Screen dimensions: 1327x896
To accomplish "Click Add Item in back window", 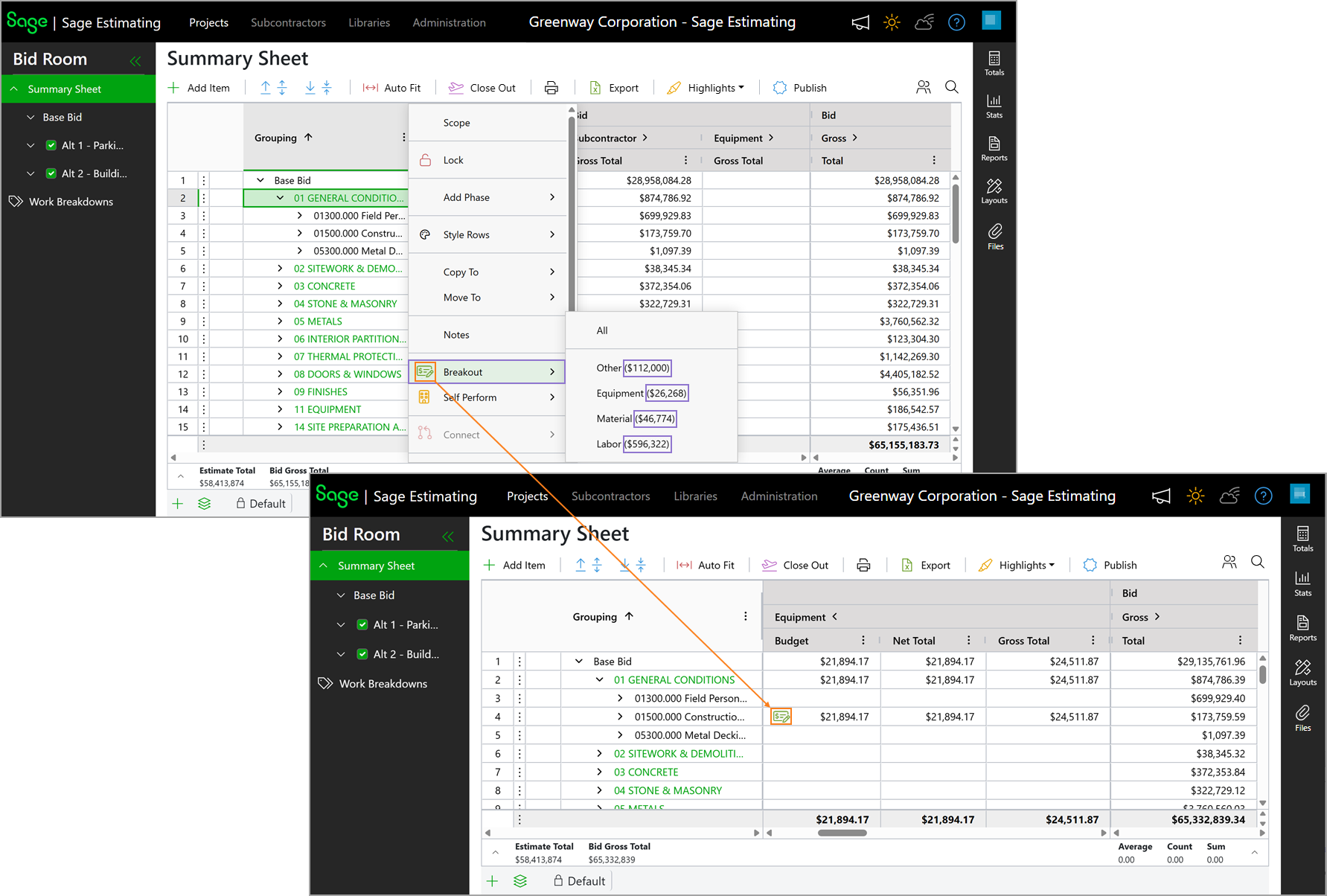I will point(199,88).
